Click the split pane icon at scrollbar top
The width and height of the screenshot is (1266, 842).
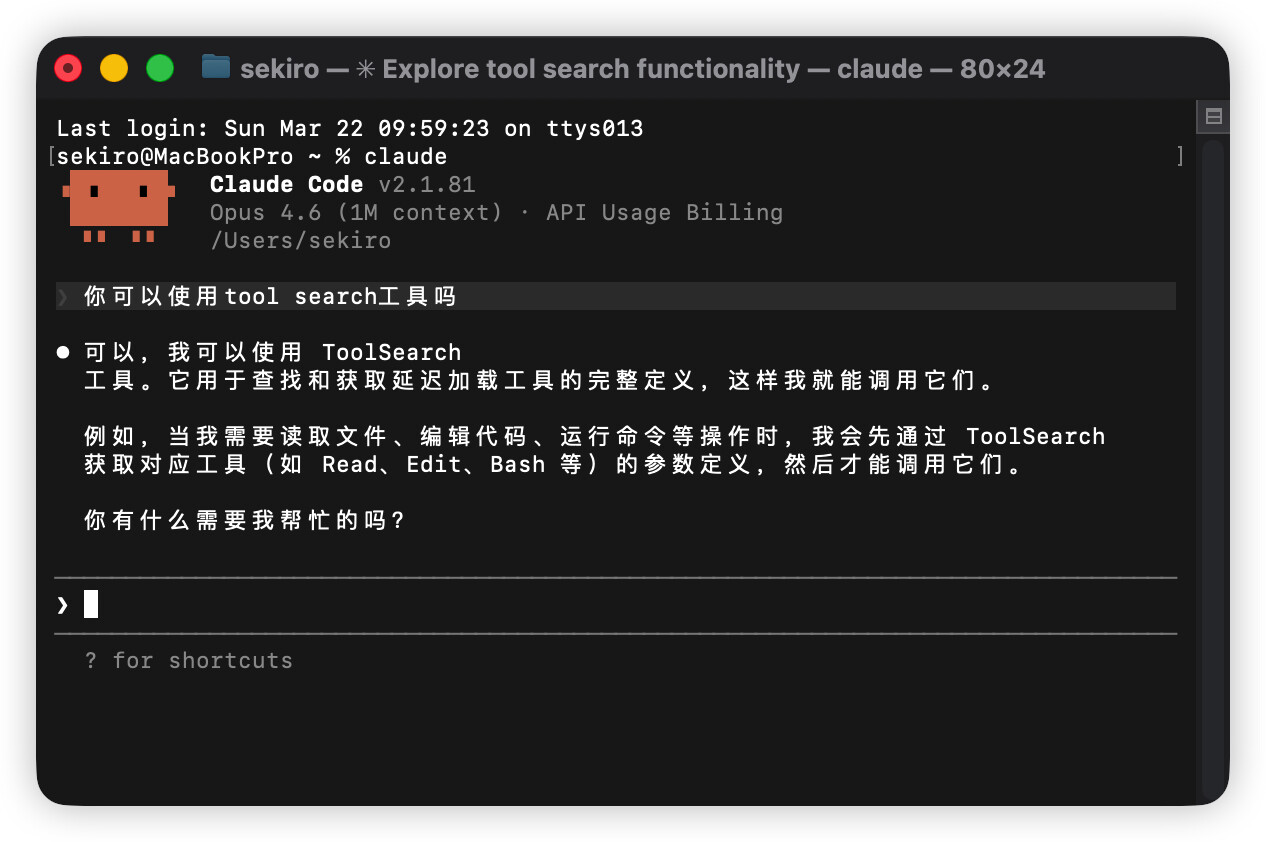point(1213,117)
